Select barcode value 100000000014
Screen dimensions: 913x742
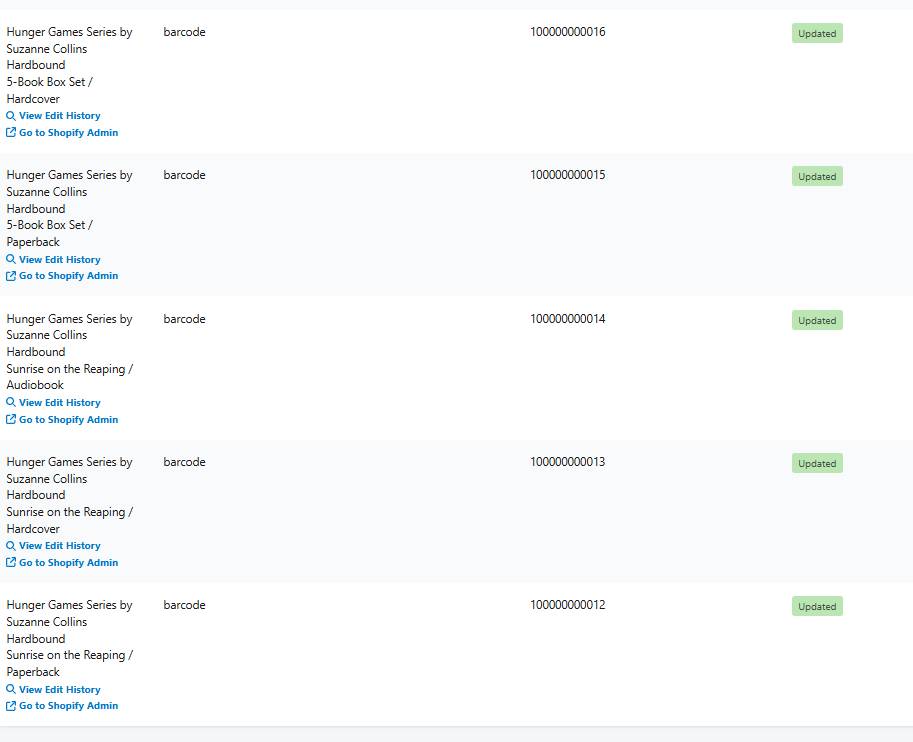click(x=568, y=319)
